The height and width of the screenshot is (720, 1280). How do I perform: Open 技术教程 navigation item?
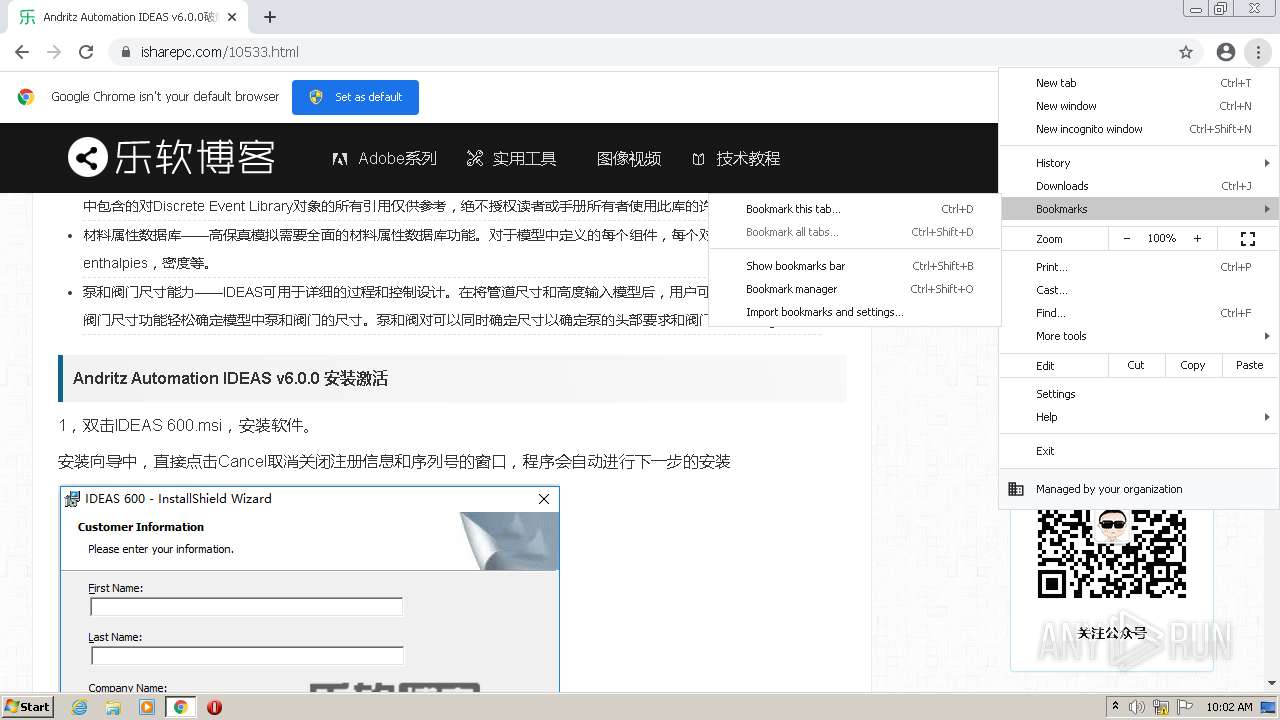pos(736,158)
